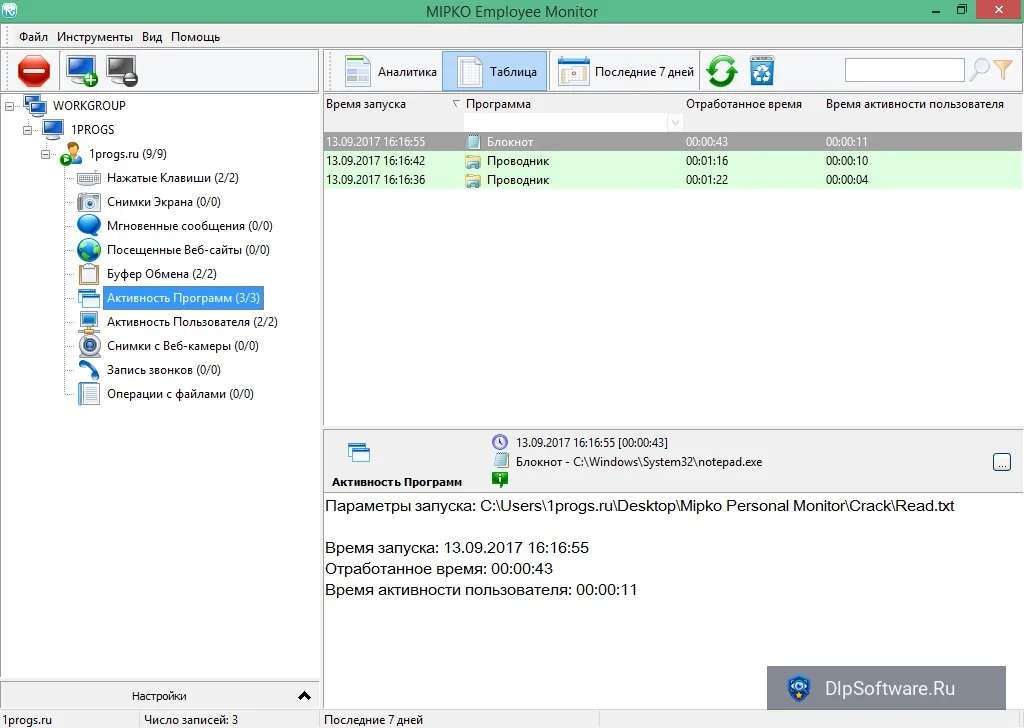Sort by the Отработанное время column header
Screen dimensions: 1024x728
point(743,104)
